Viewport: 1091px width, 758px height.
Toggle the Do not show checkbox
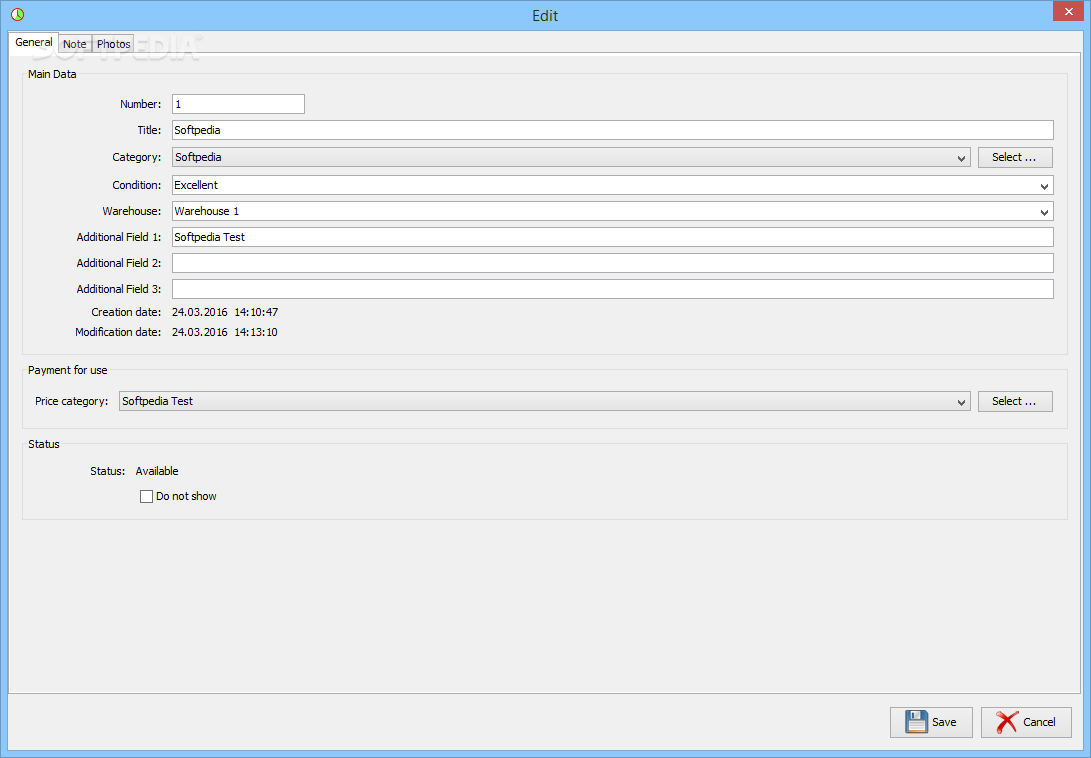pyautogui.click(x=146, y=496)
